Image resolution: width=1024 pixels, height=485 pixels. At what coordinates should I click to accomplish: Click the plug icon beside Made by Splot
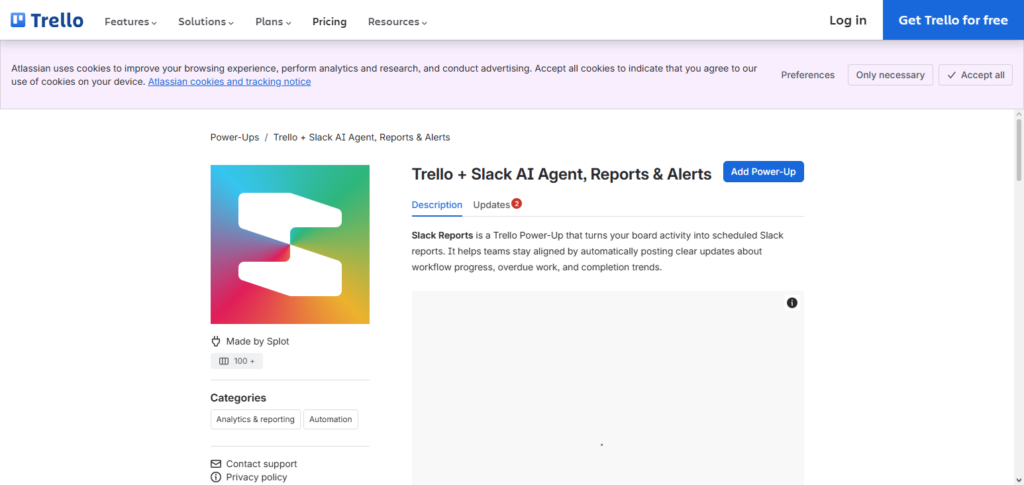click(216, 341)
